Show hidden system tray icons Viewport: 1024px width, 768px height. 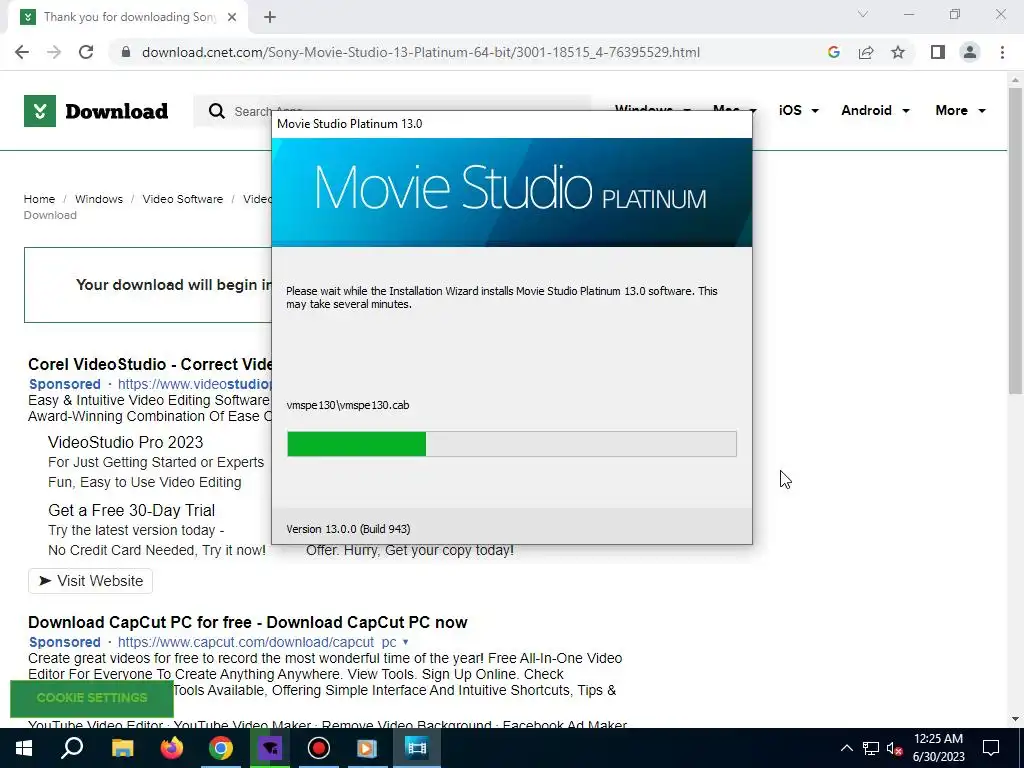pyautogui.click(x=846, y=748)
